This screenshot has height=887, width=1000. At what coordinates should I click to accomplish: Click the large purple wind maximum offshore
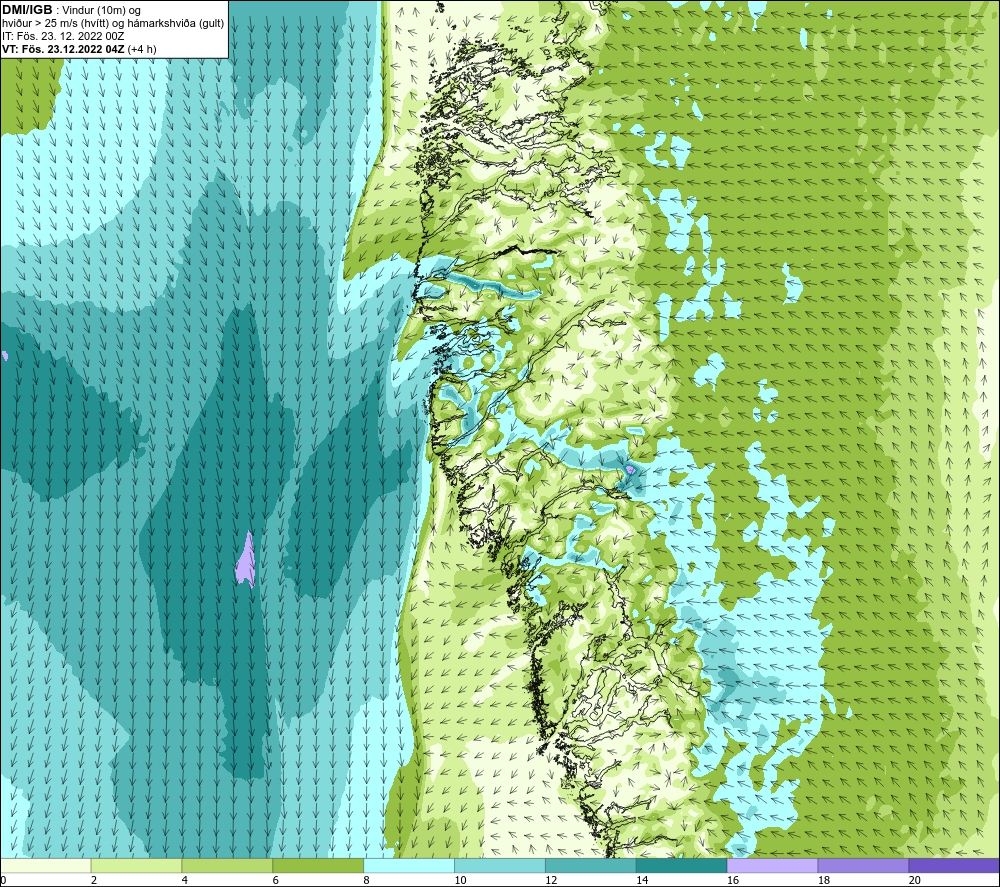click(246, 562)
